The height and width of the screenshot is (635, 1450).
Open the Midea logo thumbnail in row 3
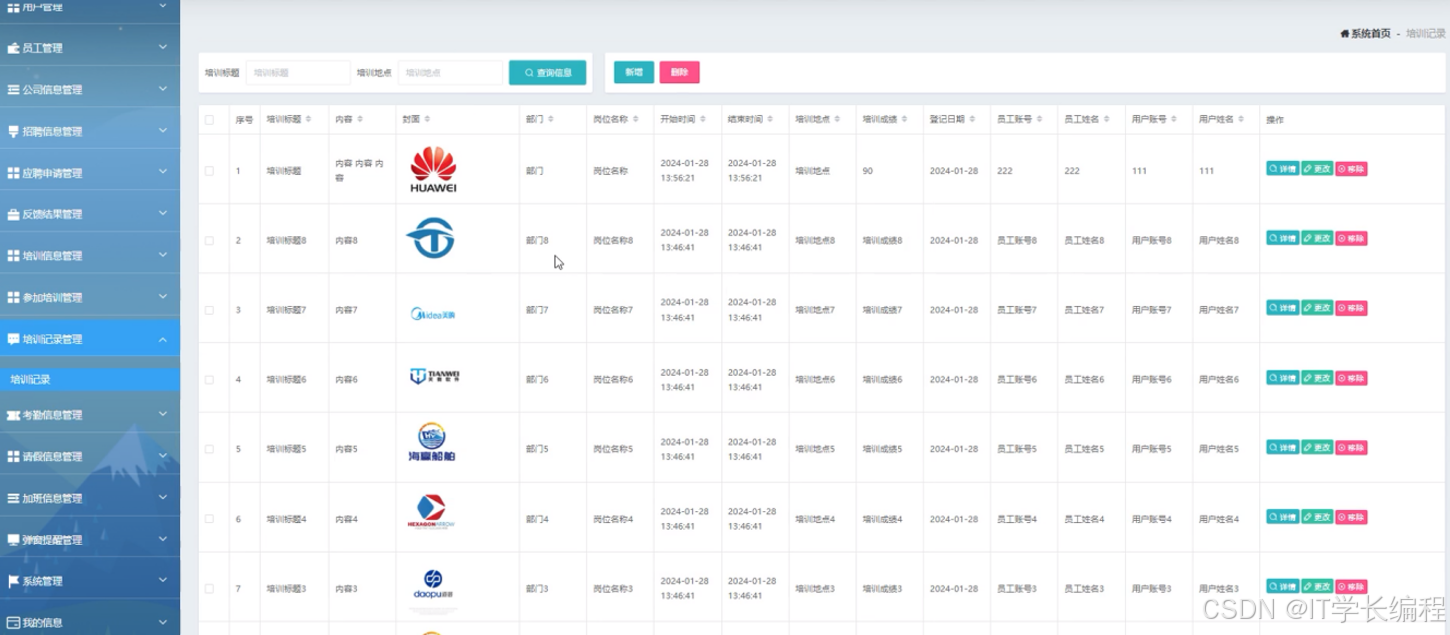coord(433,313)
